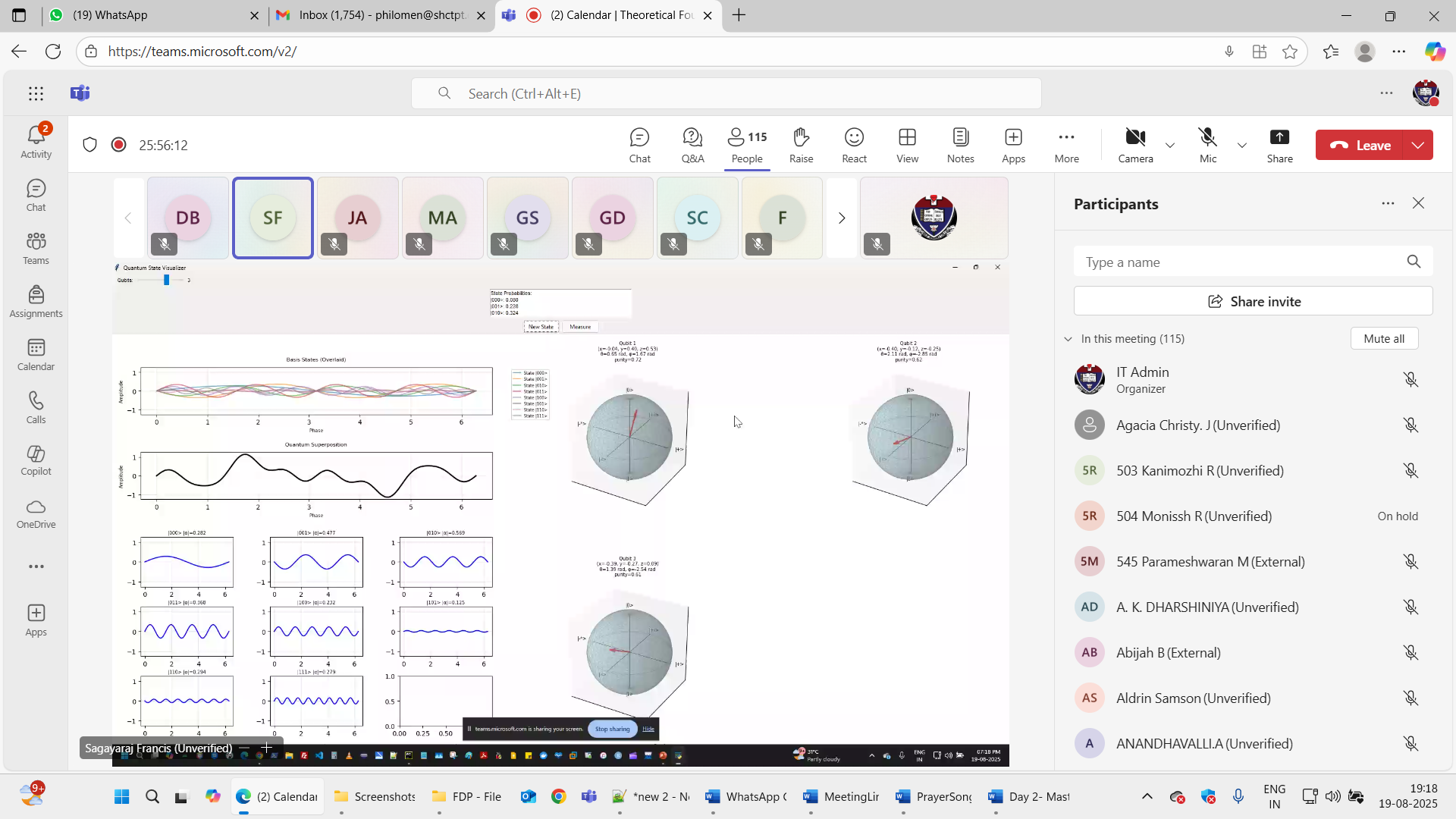Show previous participant thumbnails
The height and width of the screenshot is (819, 1456).
128,218
